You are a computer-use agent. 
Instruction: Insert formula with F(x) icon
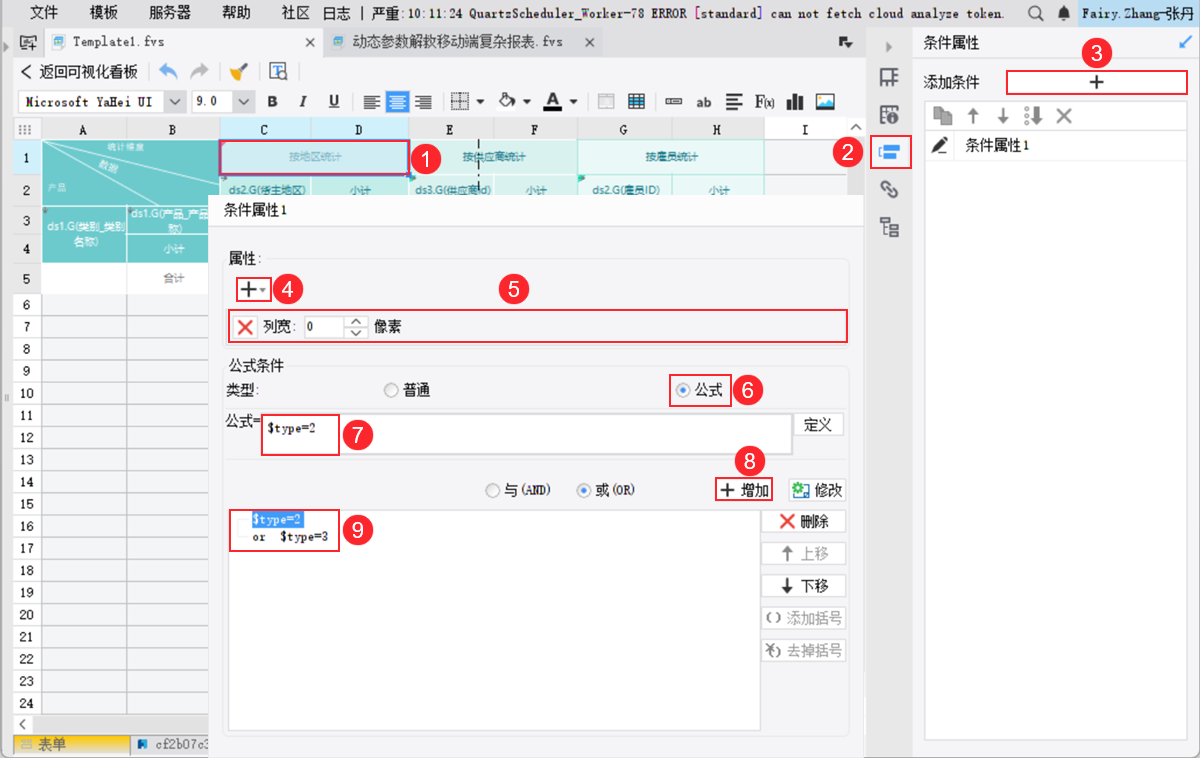coord(765,102)
